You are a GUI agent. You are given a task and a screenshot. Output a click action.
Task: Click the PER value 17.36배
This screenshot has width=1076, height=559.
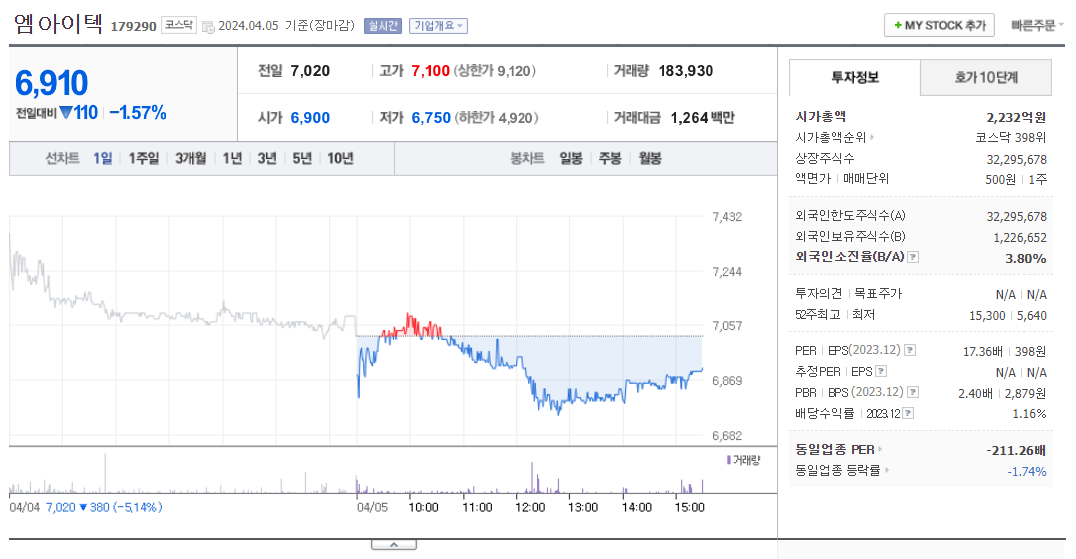click(983, 352)
